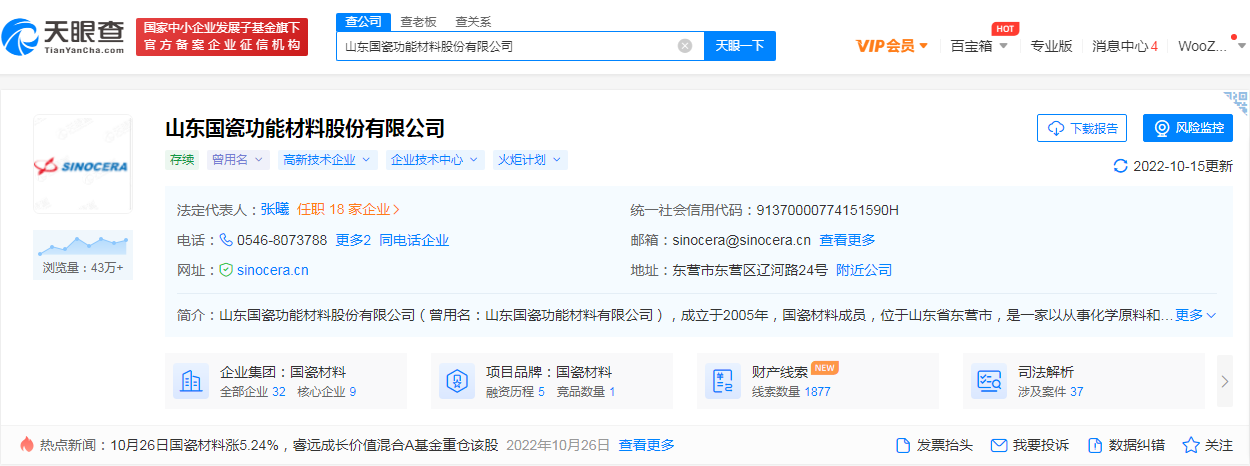Open the 专业版 menu item

pyautogui.click(x=1051, y=45)
